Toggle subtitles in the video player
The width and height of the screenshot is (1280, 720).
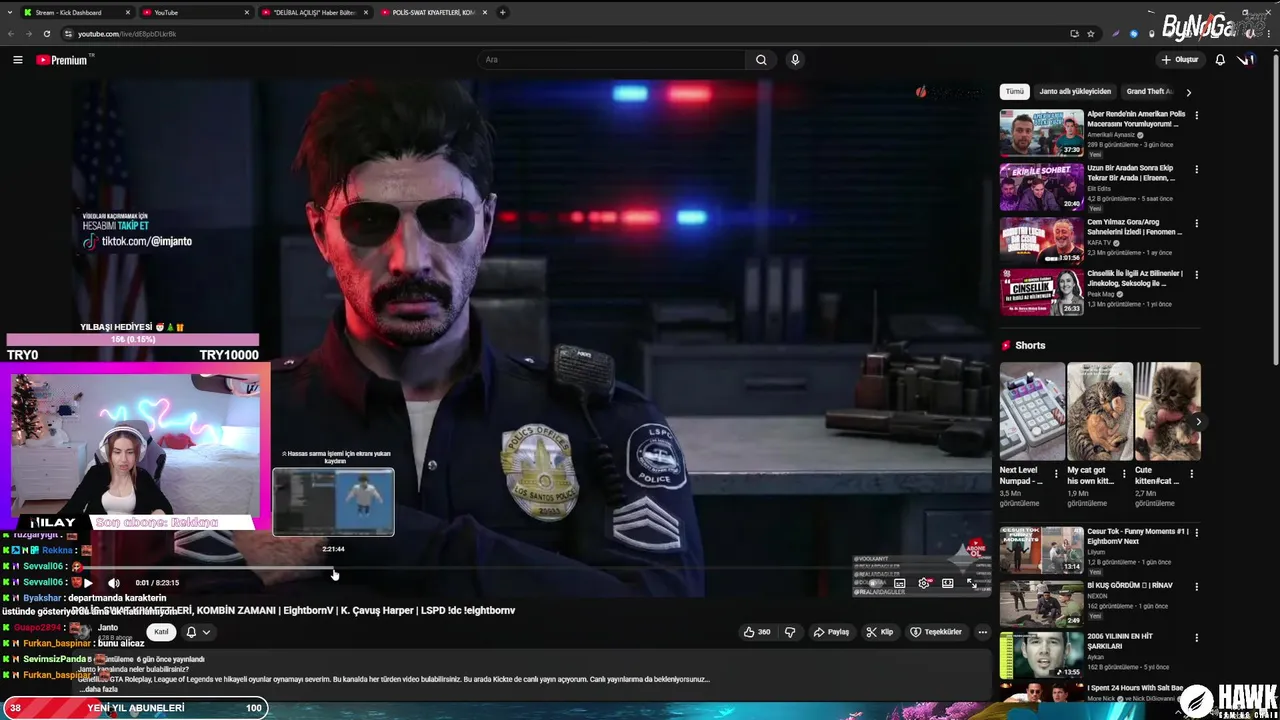pyautogui.click(x=899, y=583)
